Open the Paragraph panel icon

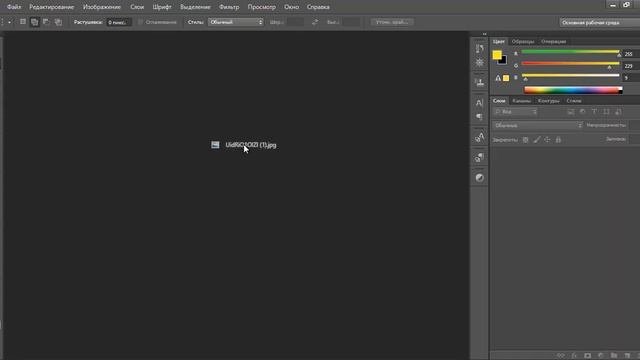[x=480, y=117]
